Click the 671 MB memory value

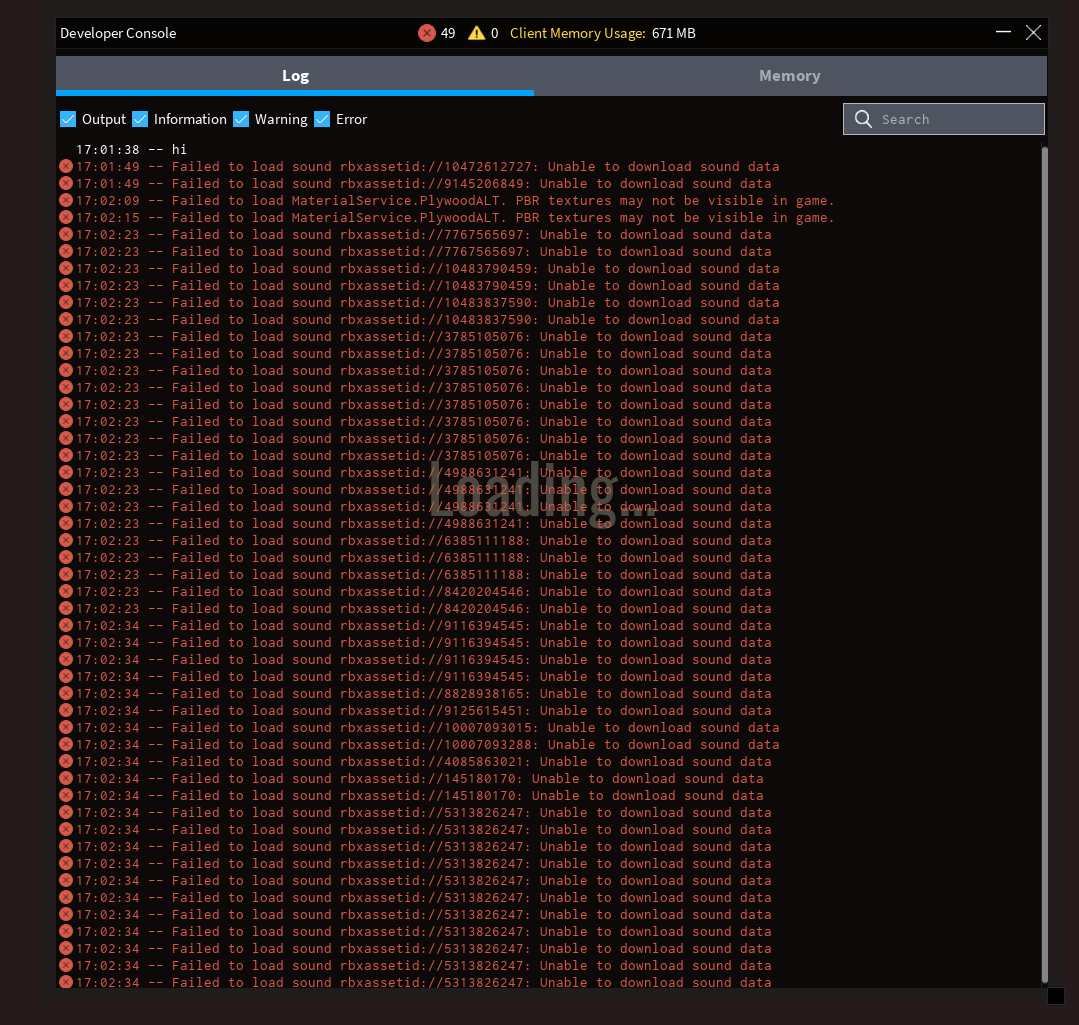click(x=674, y=33)
